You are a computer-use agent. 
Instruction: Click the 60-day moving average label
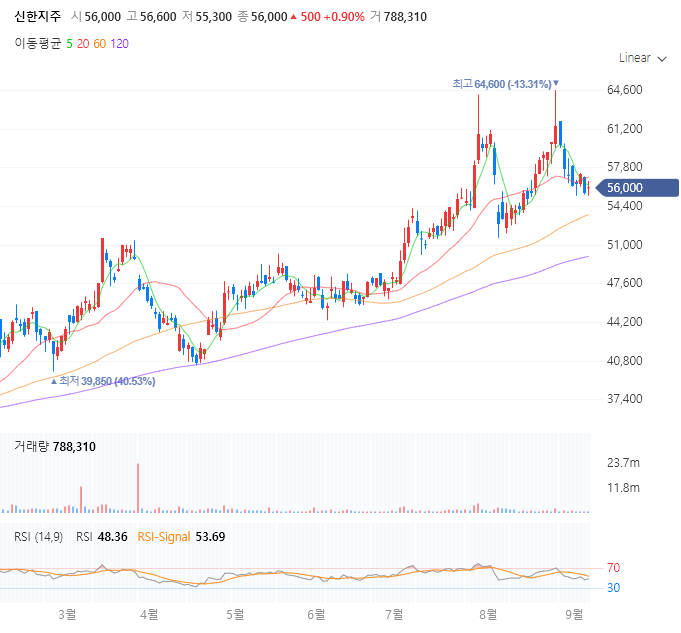click(99, 44)
